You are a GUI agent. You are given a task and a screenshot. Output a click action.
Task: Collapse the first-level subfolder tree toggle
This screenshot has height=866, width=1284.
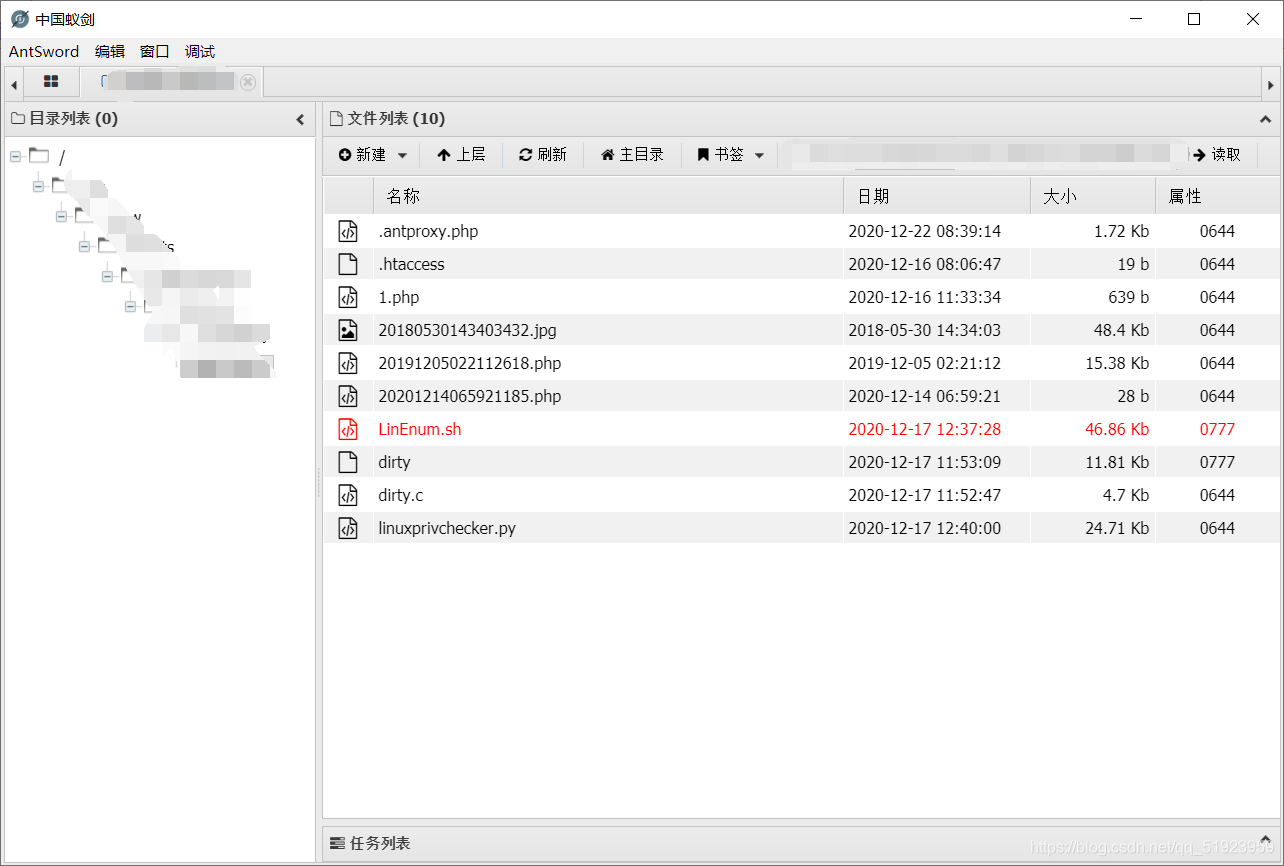(x=38, y=186)
